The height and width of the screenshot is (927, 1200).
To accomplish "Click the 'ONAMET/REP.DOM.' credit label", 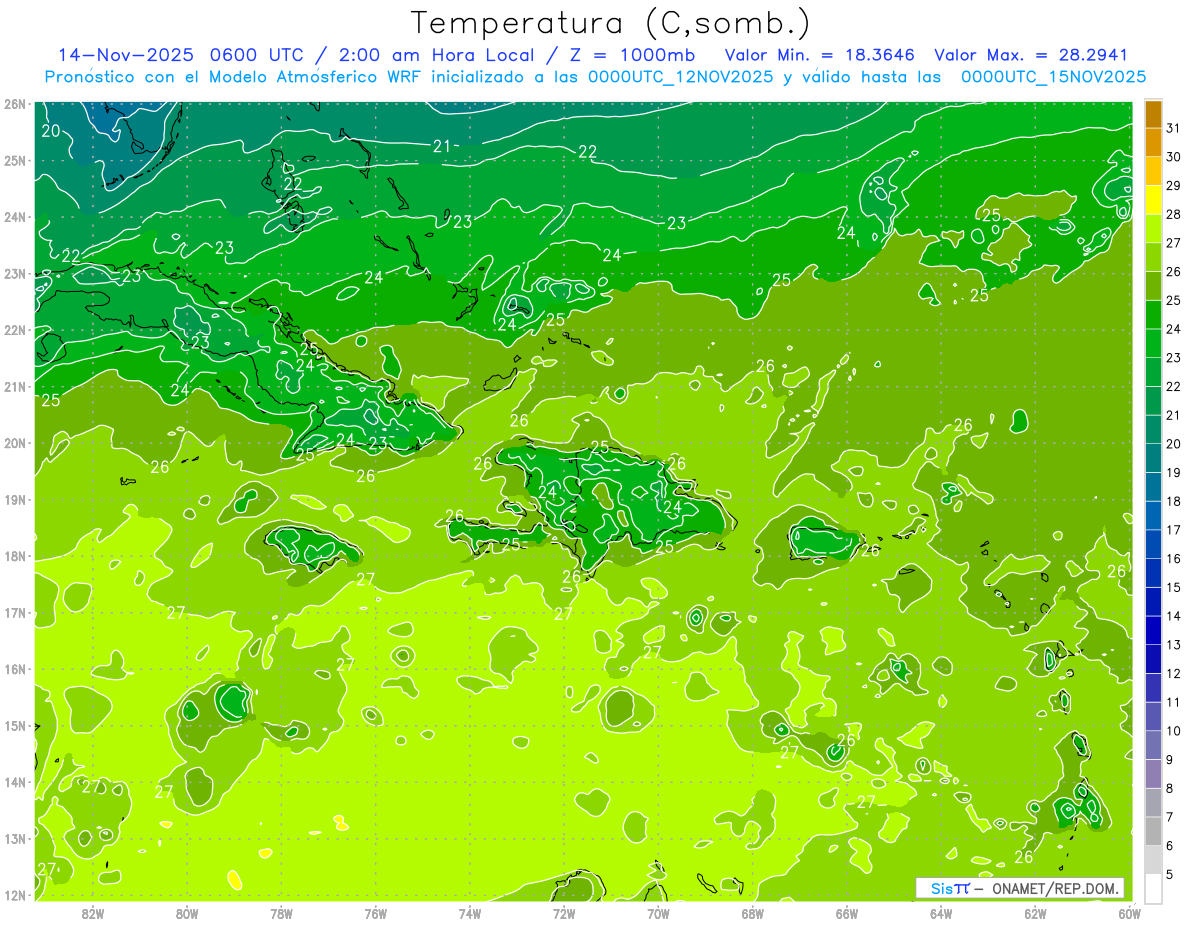I will 1056,888.
